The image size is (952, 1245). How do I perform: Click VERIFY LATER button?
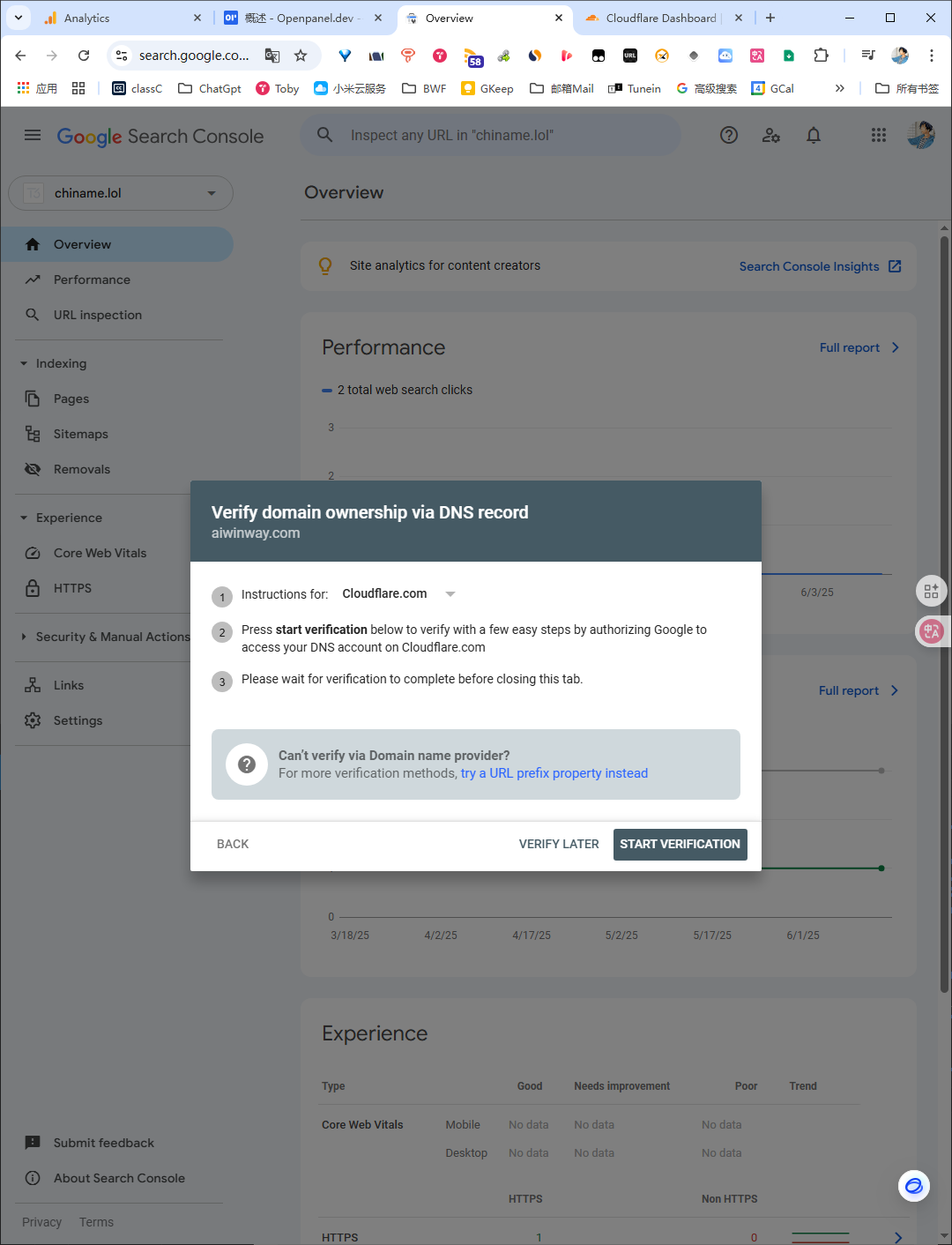559,844
